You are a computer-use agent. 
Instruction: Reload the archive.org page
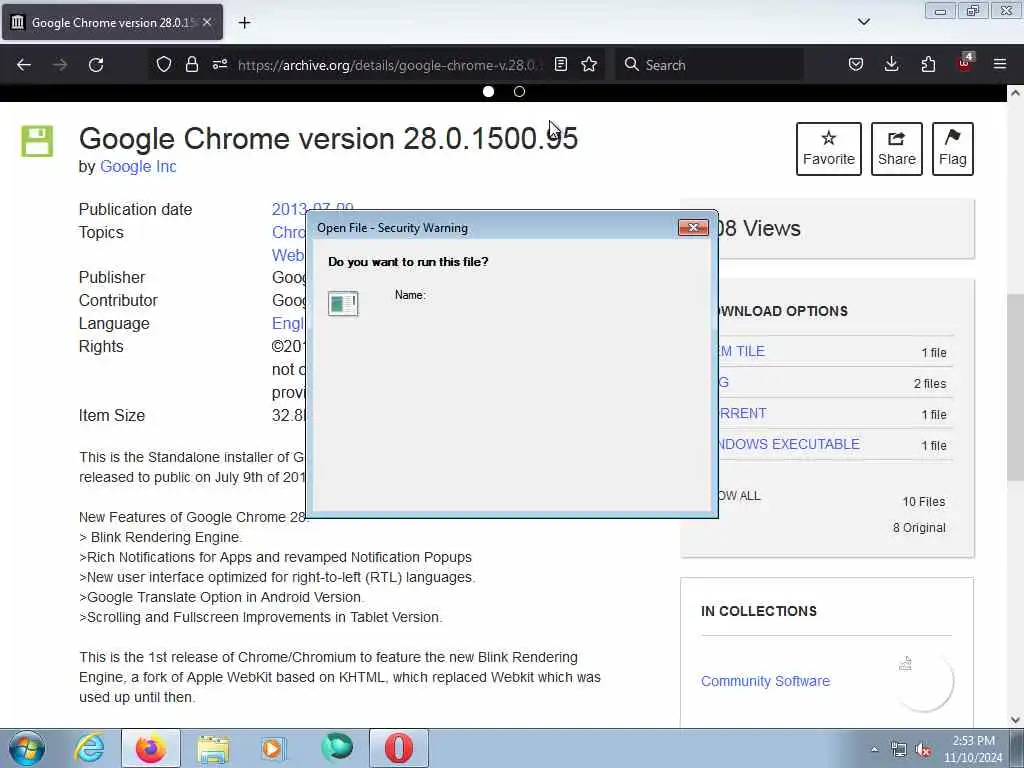point(96,65)
